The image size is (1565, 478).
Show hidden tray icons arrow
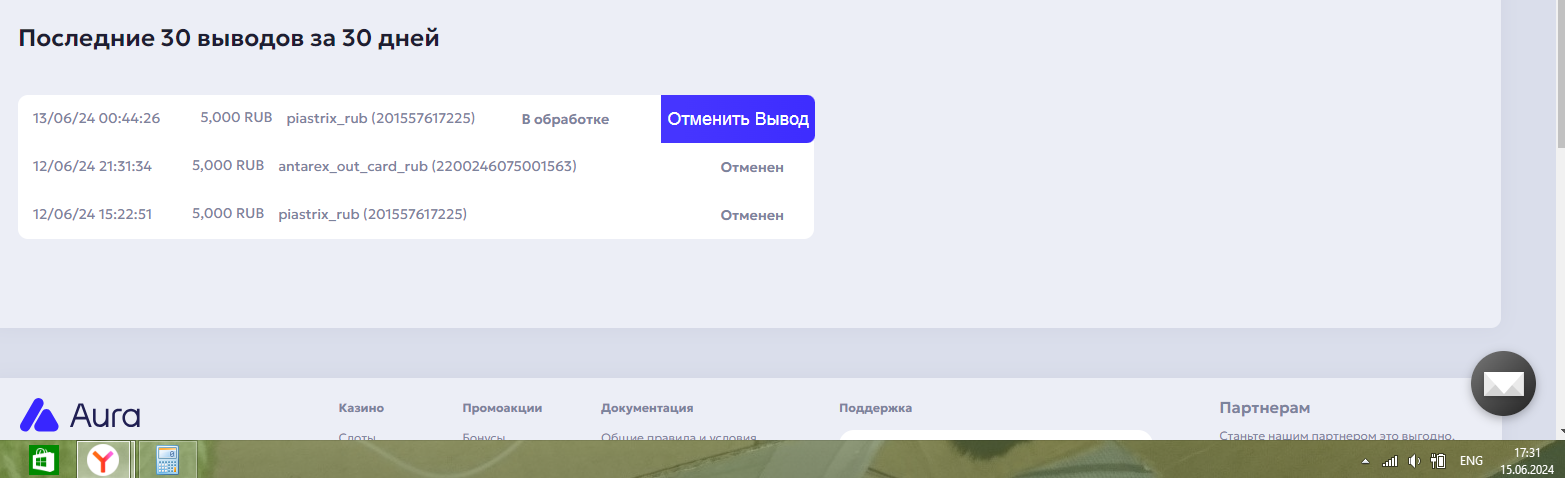coord(1366,462)
